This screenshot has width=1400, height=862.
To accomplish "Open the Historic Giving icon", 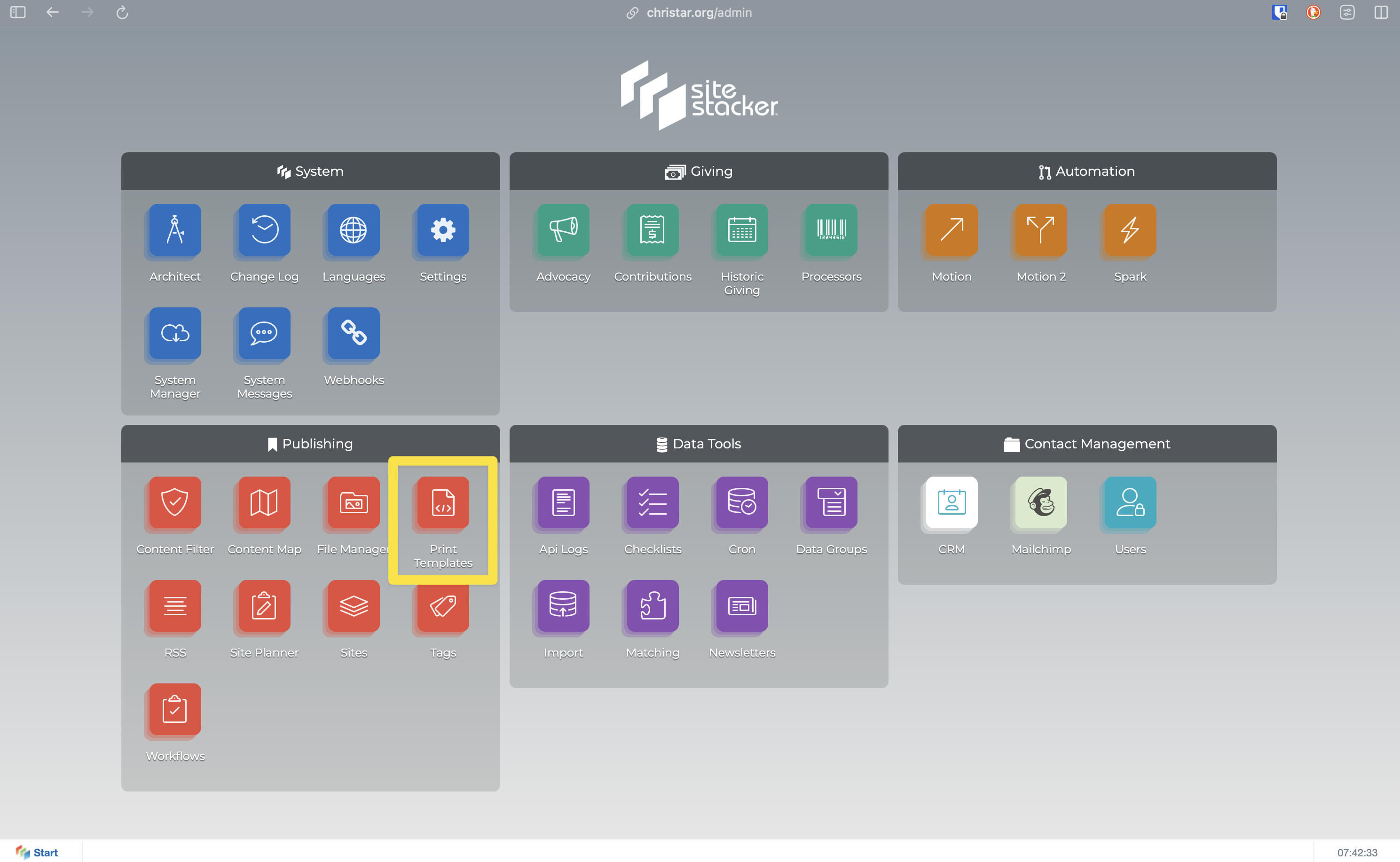I will pos(741,230).
